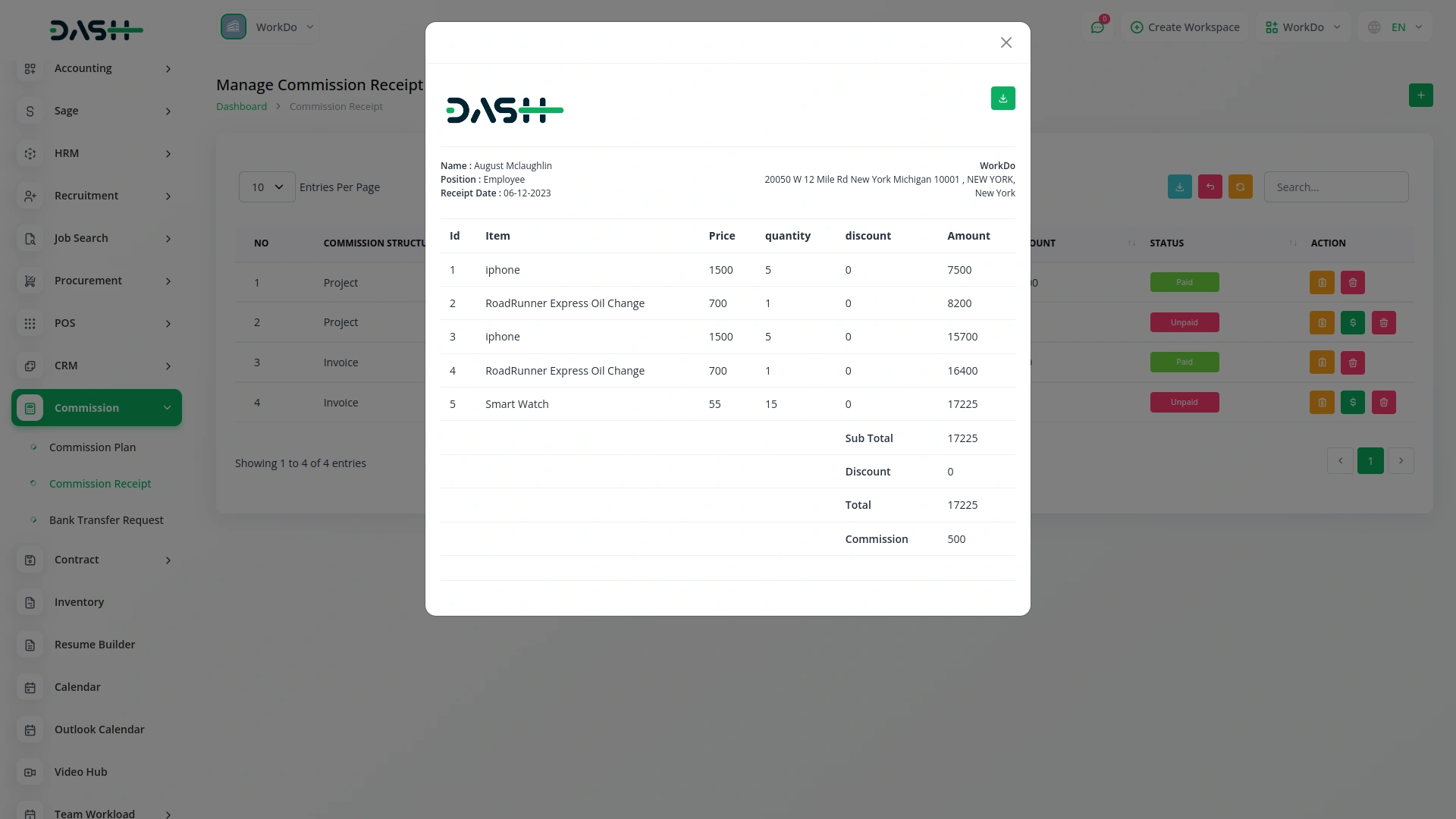Click the teal export/download icon near search
Image resolution: width=1456 pixels, height=819 pixels.
1178,187
